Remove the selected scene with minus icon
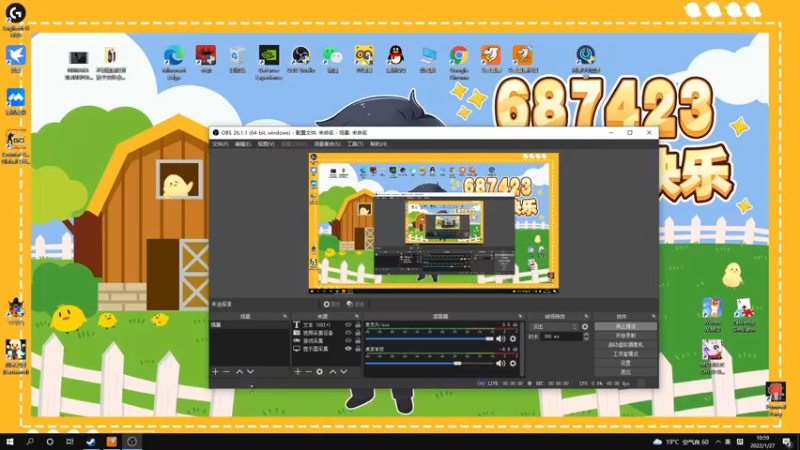800x450 pixels. [x=227, y=372]
